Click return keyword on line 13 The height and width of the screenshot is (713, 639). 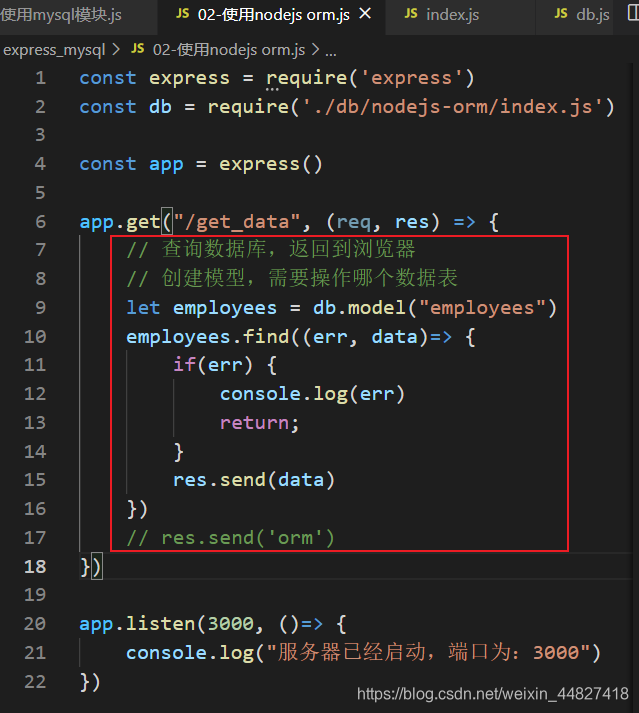[254, 423]
